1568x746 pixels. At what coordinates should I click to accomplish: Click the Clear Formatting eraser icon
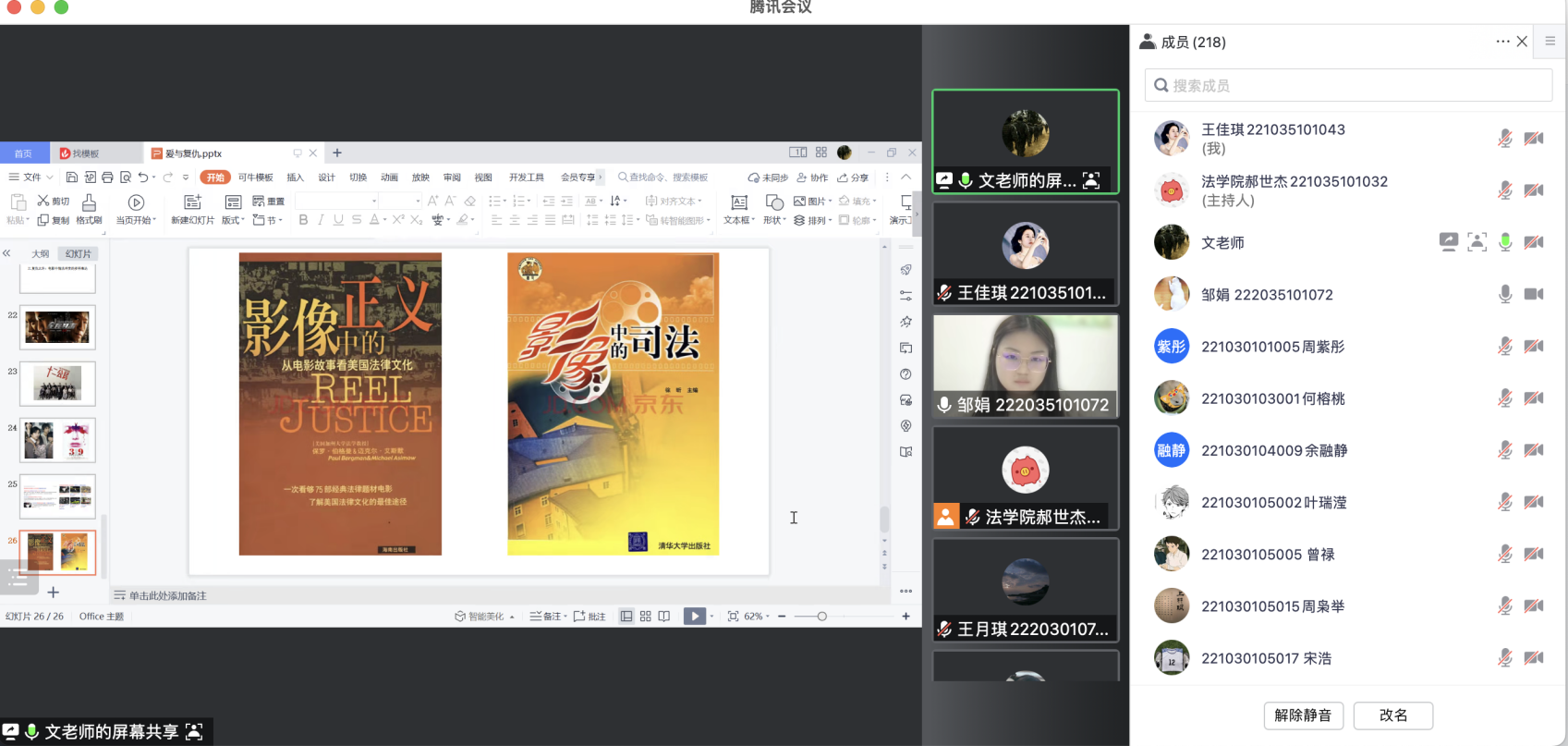click(469, 201)
